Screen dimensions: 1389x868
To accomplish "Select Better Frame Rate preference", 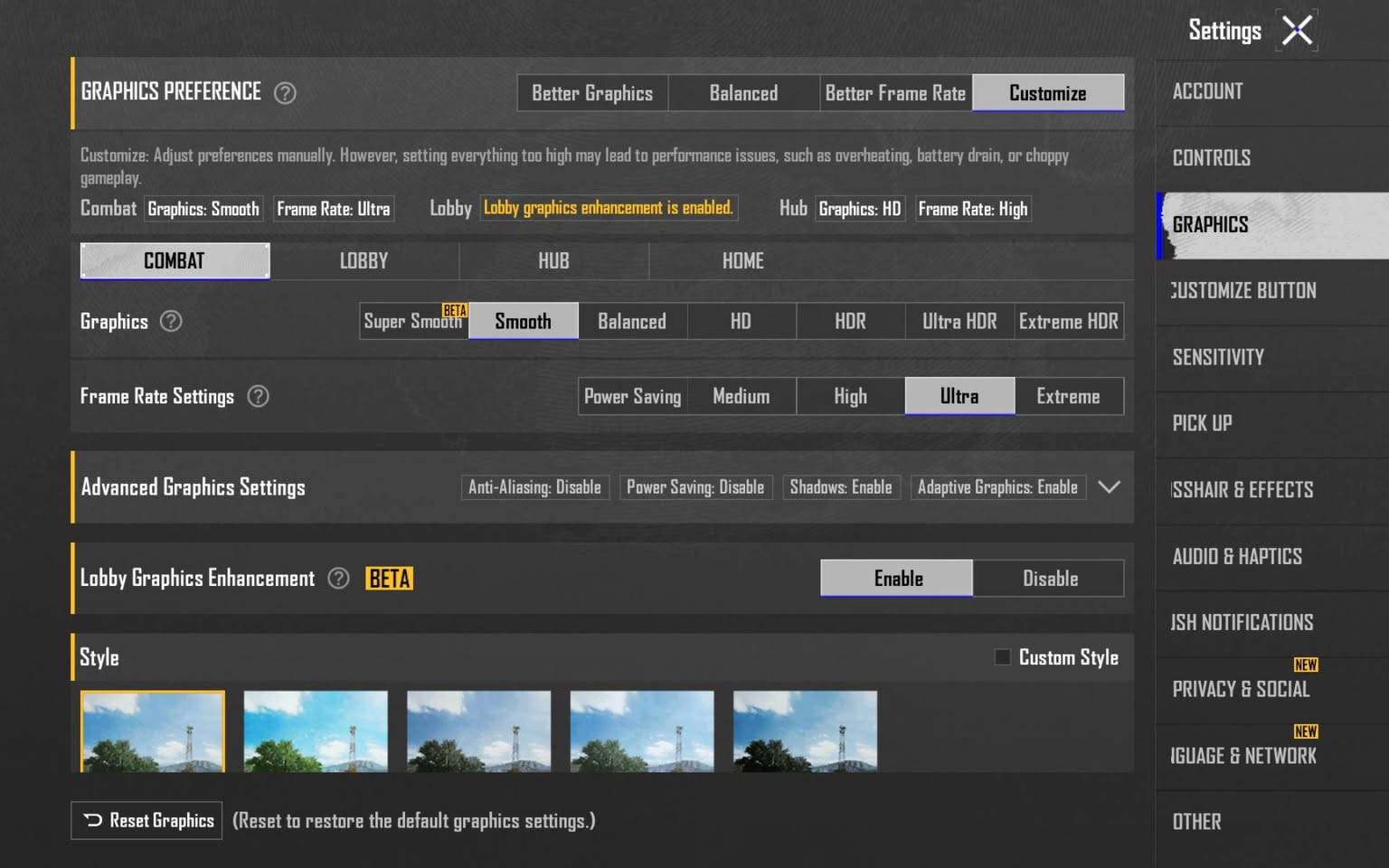I will (x=896, y=93).
